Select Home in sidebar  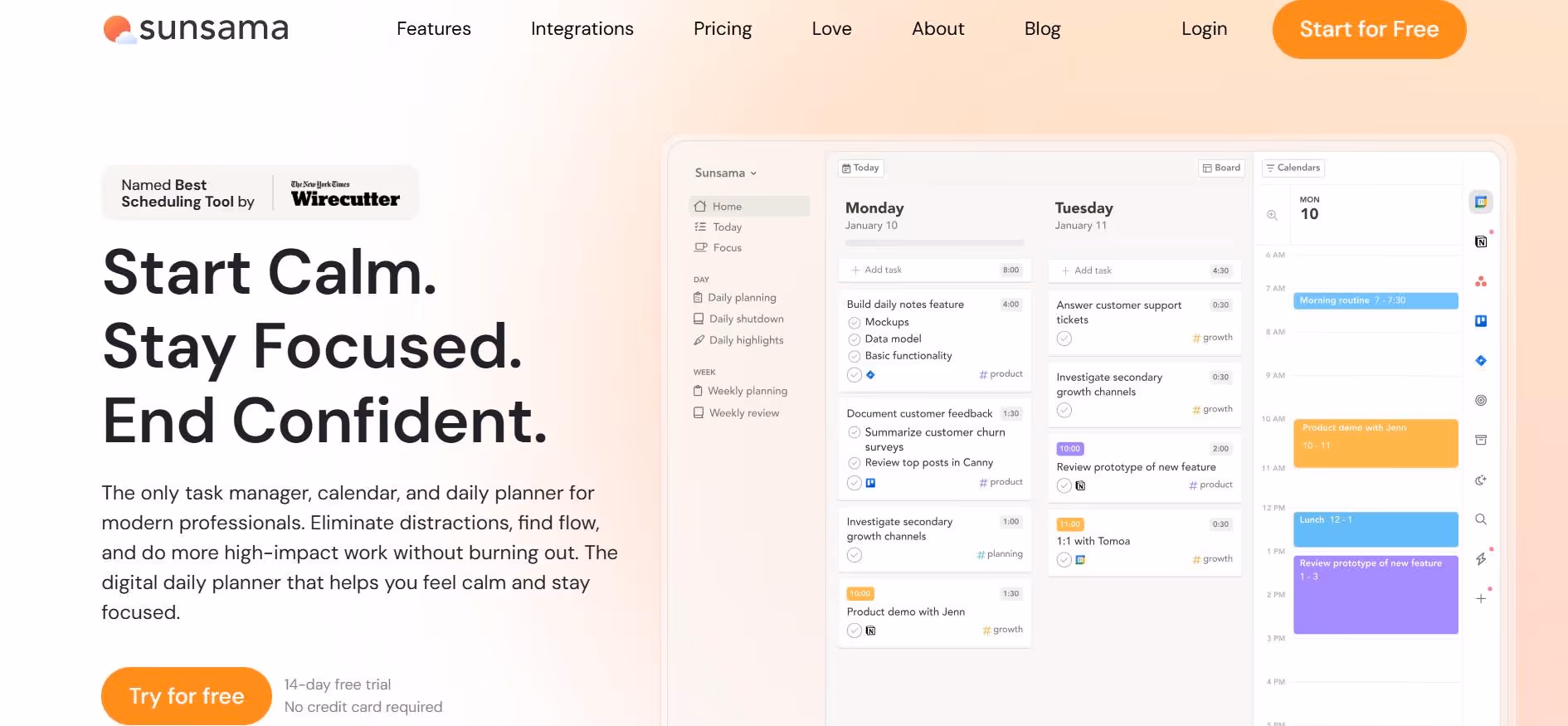[749, 207]
